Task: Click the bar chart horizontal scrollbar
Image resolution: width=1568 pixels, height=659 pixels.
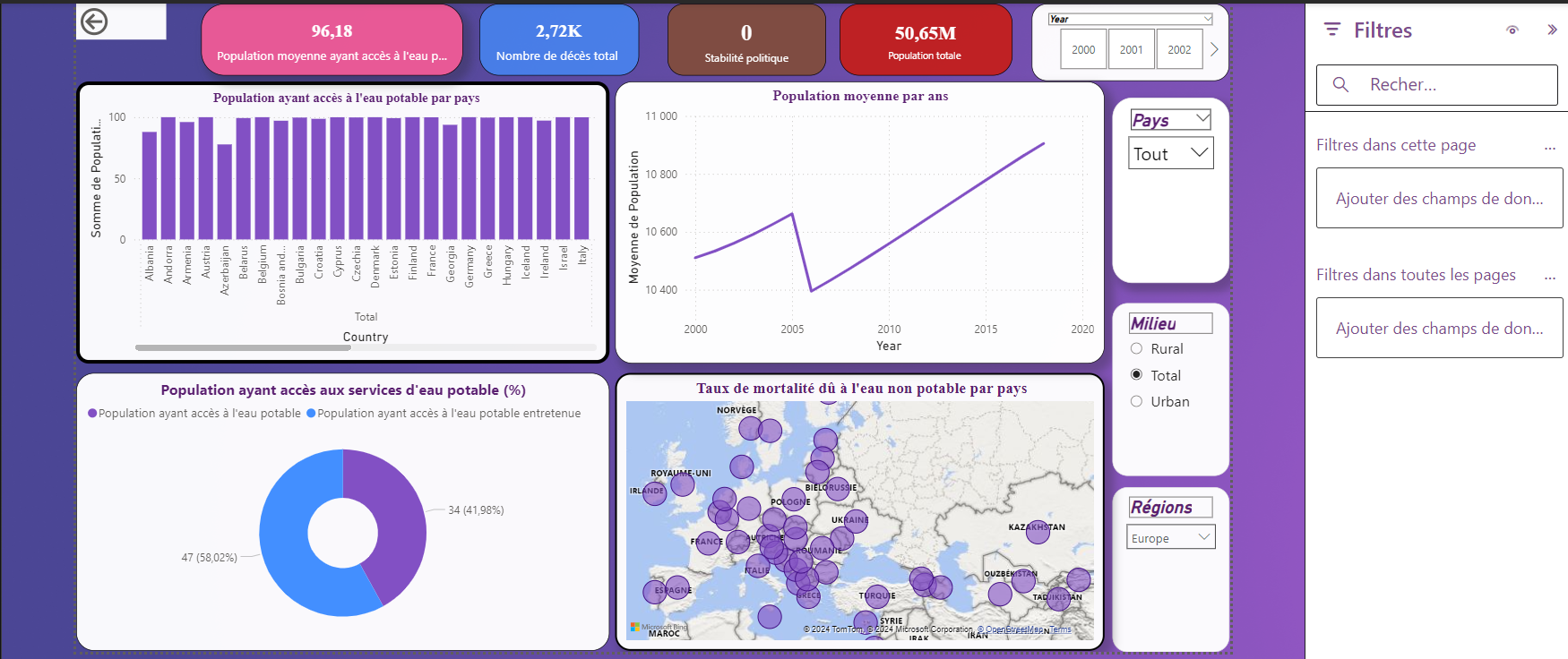Action: click(x=243, y=347)
